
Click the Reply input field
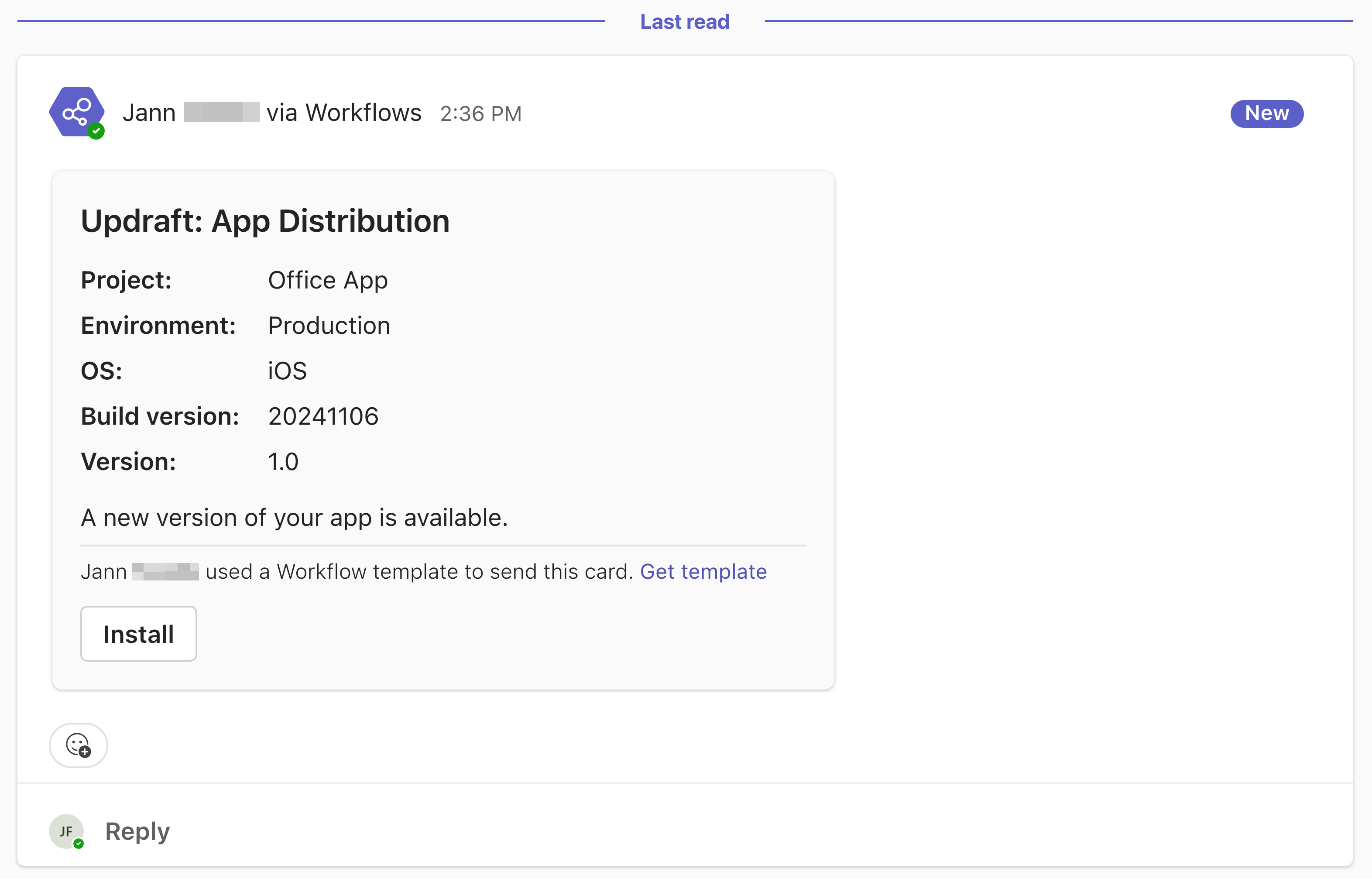pyautogui.click(x=137, y=831)
